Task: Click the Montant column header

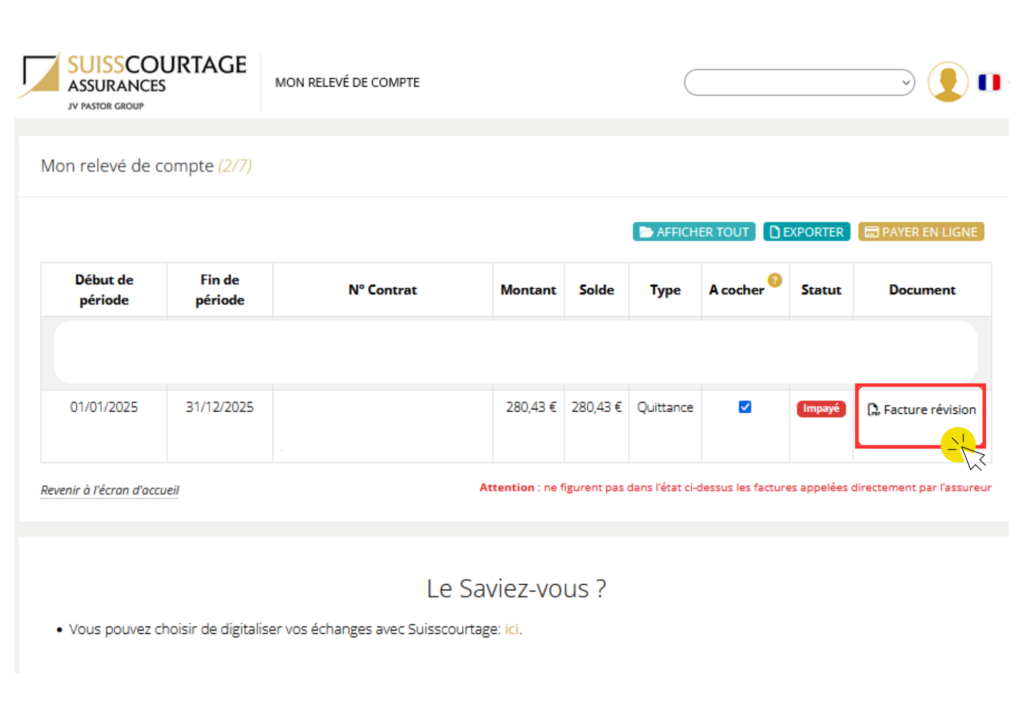Action: [528, 290]
